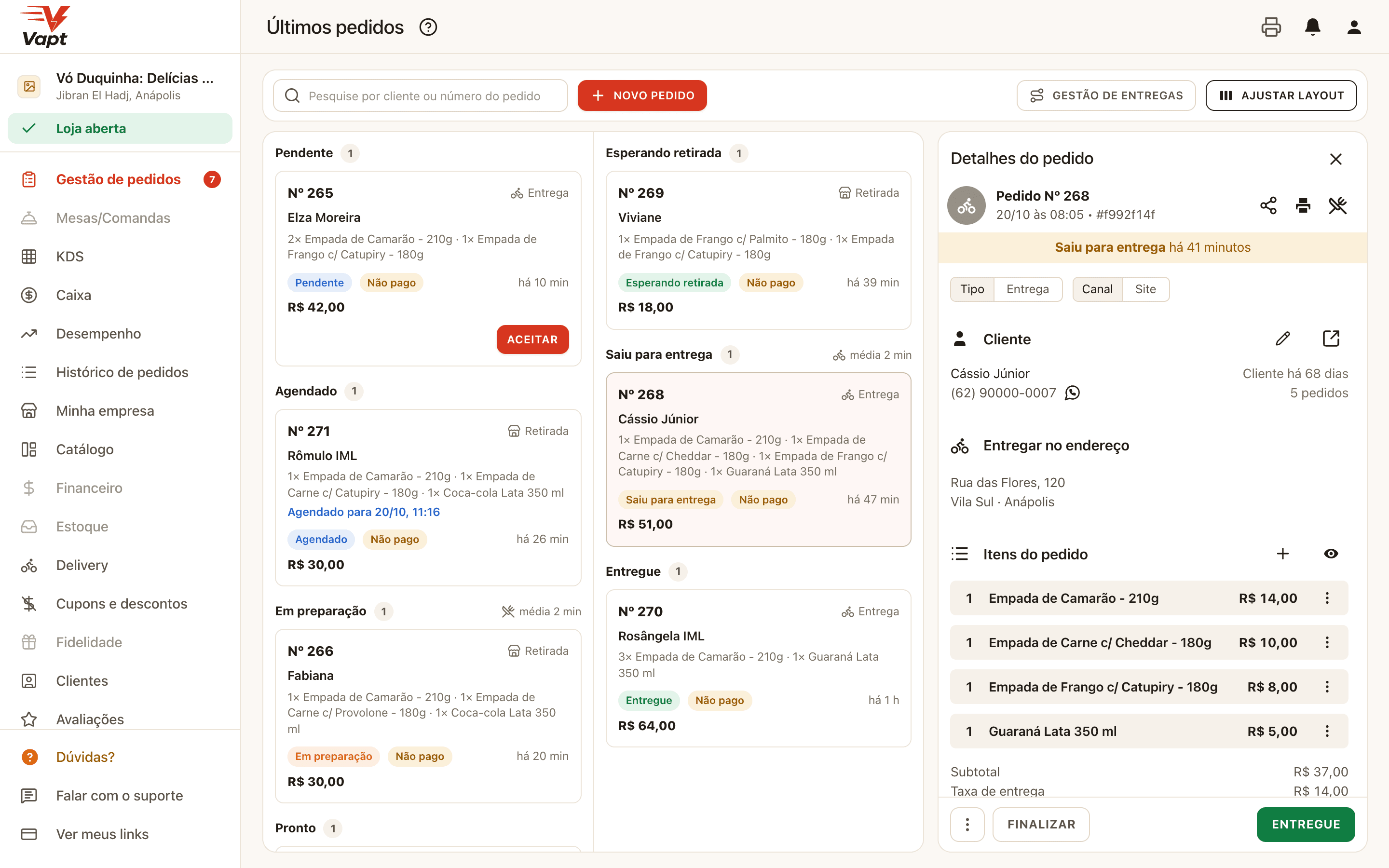The image size is (1389, 868).
Task: Share order Nº 268 via share icon
Action: [1268, 205]
